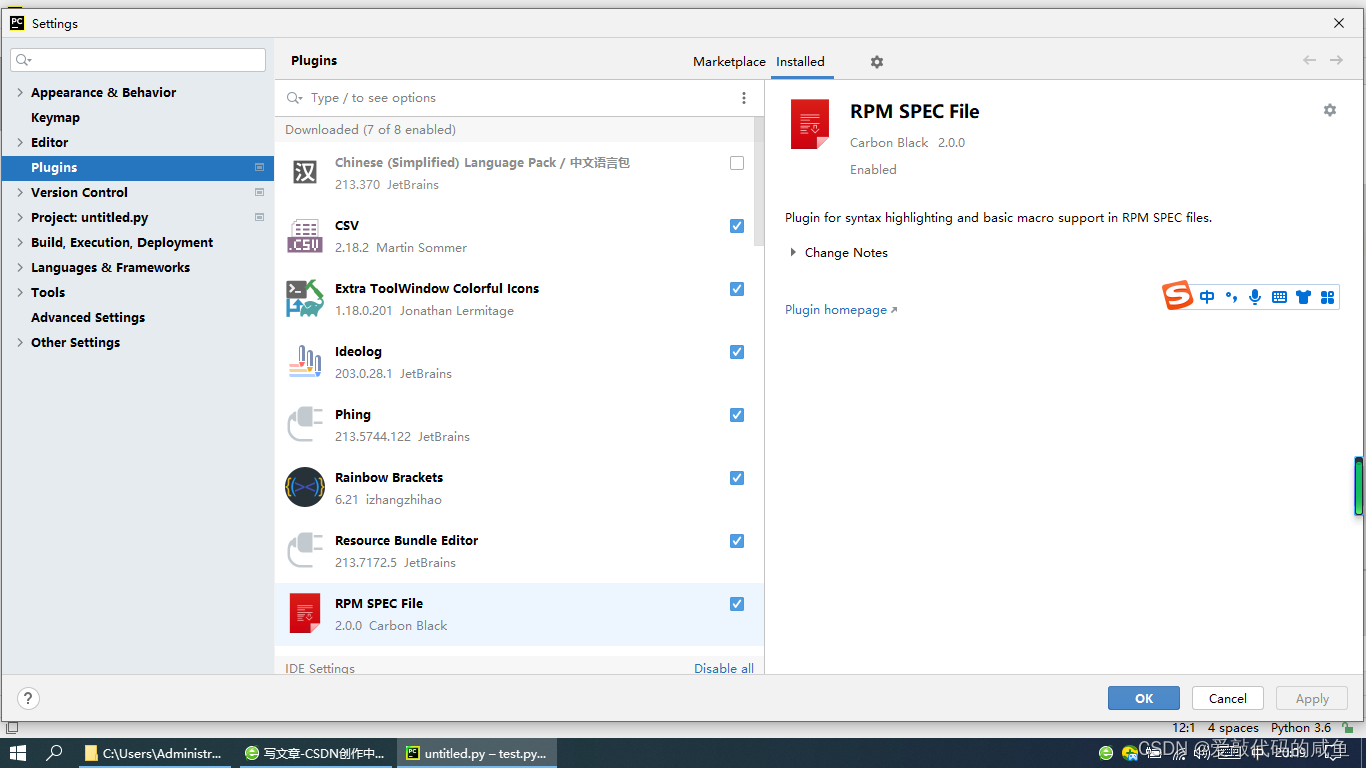The height and width of the screenshot is (768, 1366).
Task: Click the OK button
Action: coord(1144,698)
